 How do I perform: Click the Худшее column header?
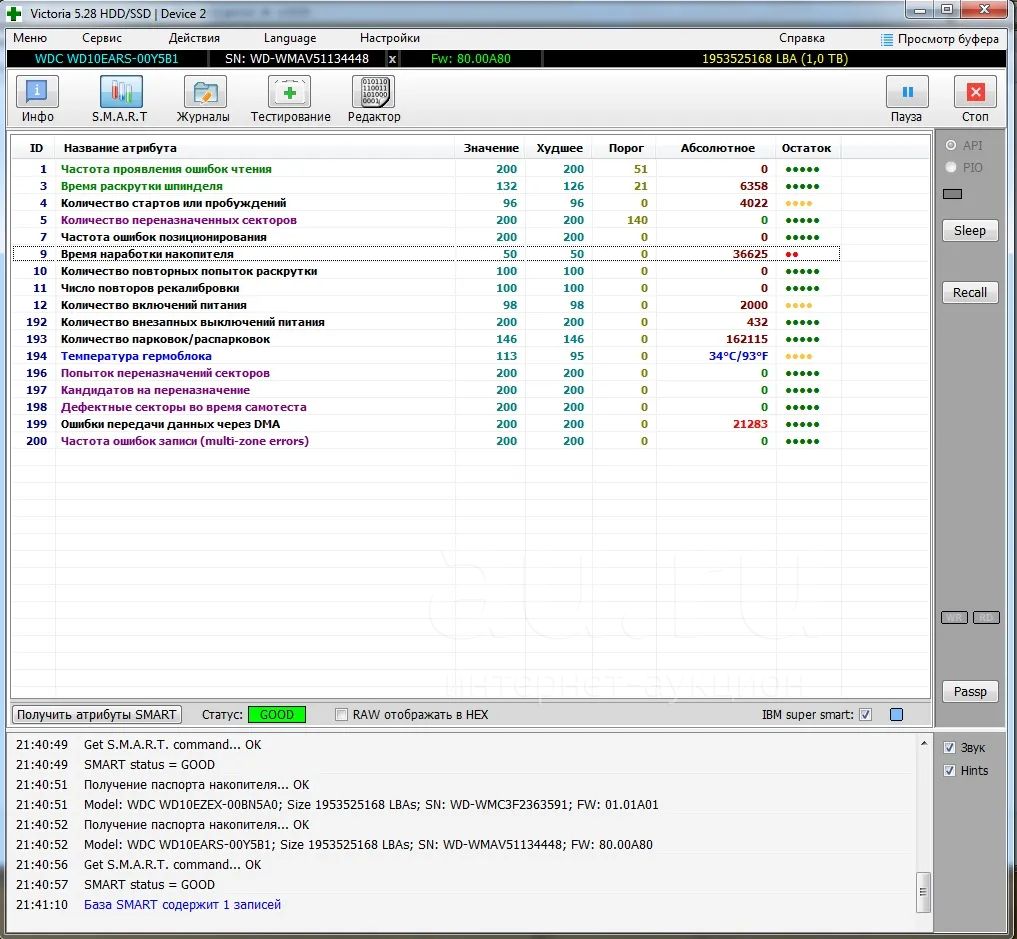560,148
